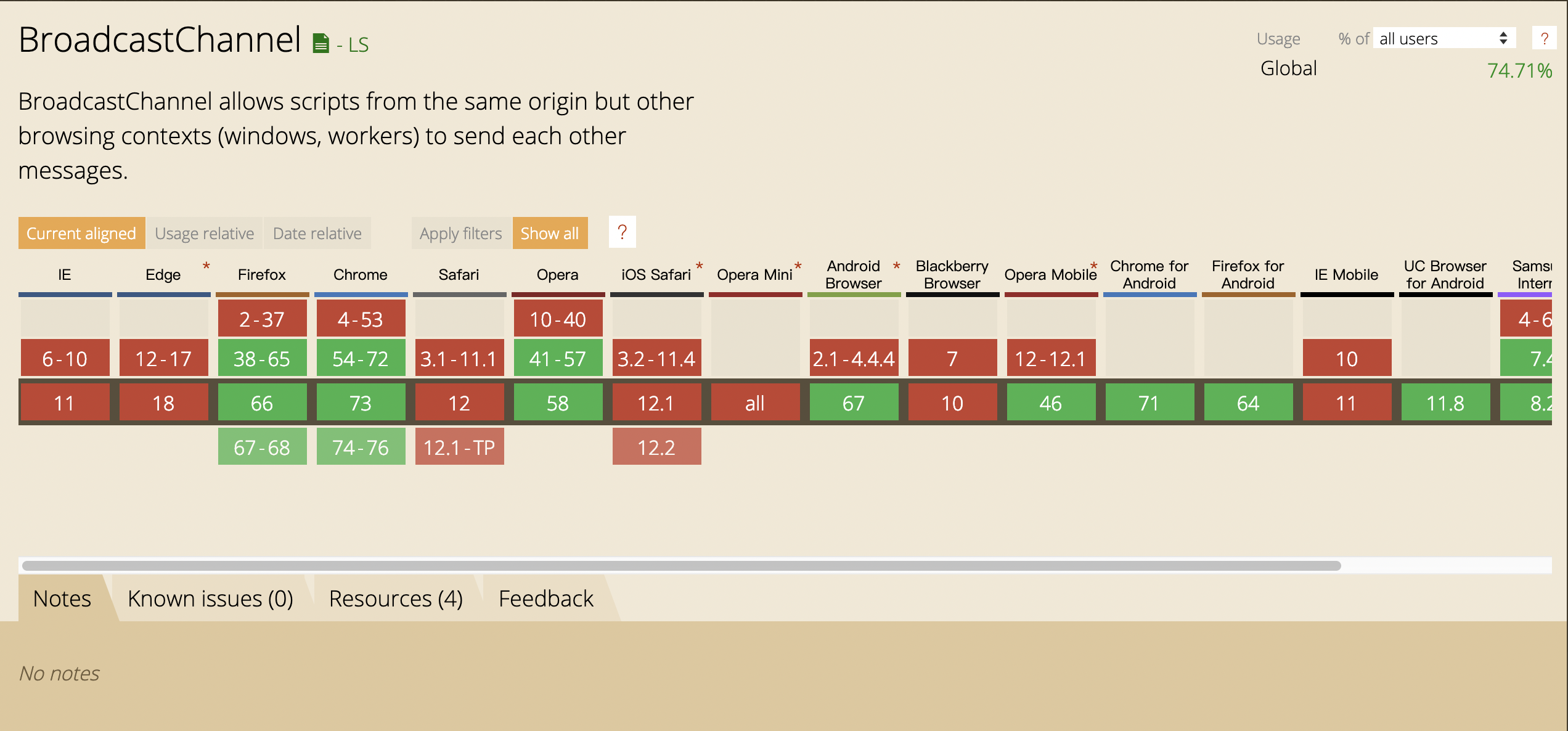Open the usage help question mark
The image size is (1568, 731).
1544,39
